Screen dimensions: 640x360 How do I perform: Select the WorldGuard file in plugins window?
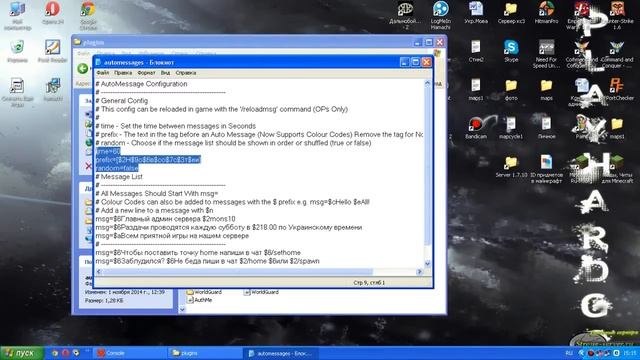pyautogui.click(x=261, y=292)
